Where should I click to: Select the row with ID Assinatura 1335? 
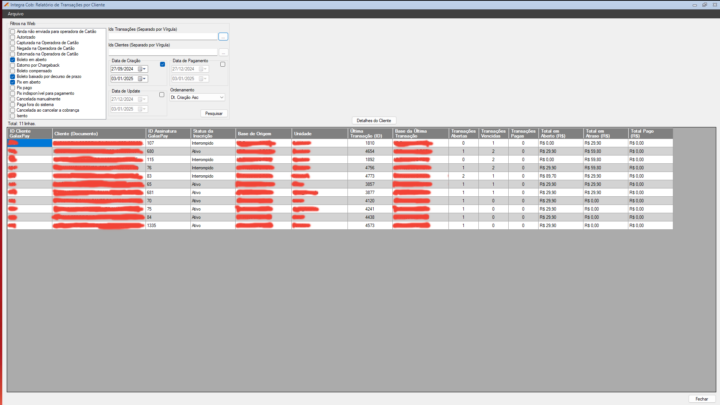(x=340, y=225)
